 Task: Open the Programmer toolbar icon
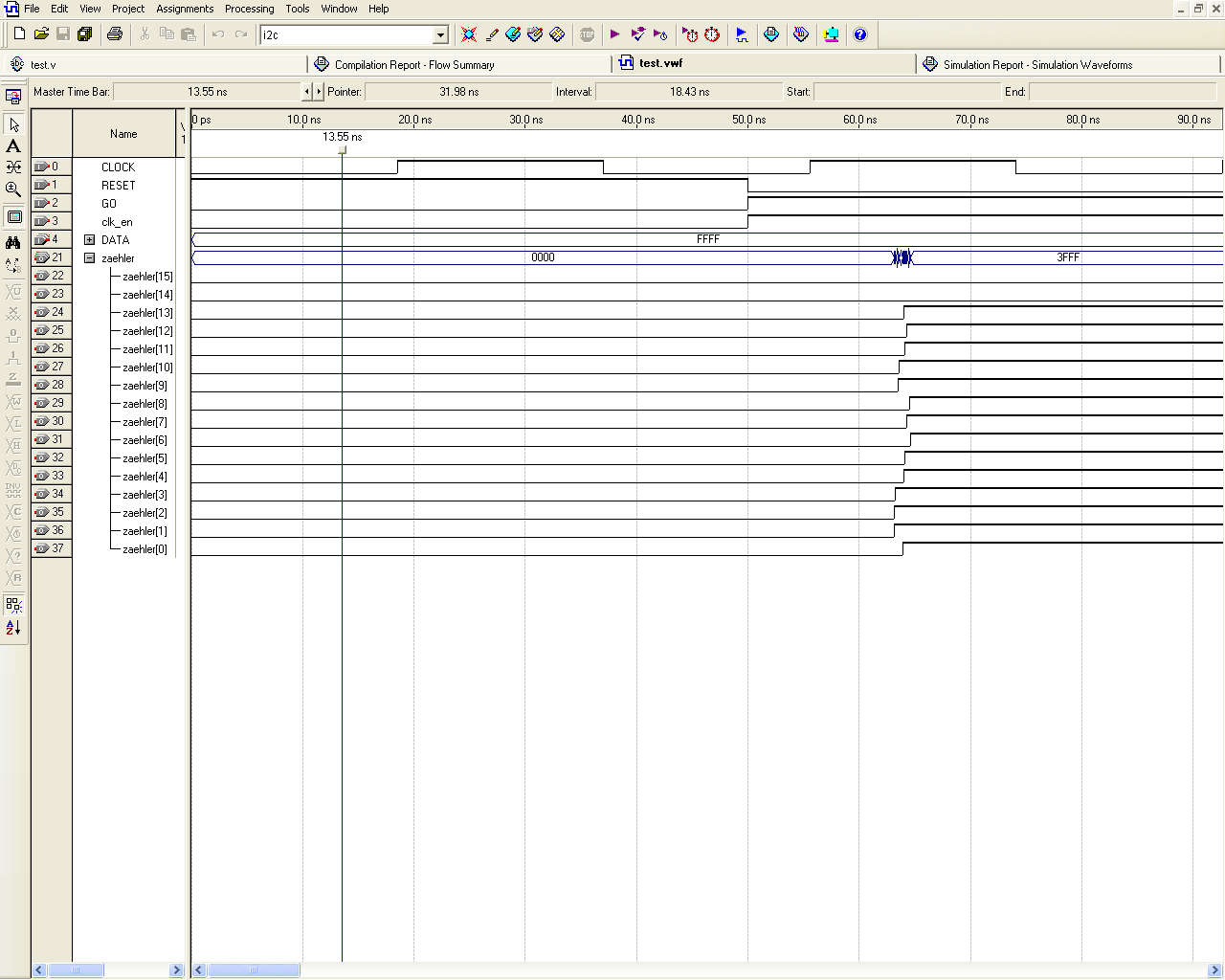[801, 34]
